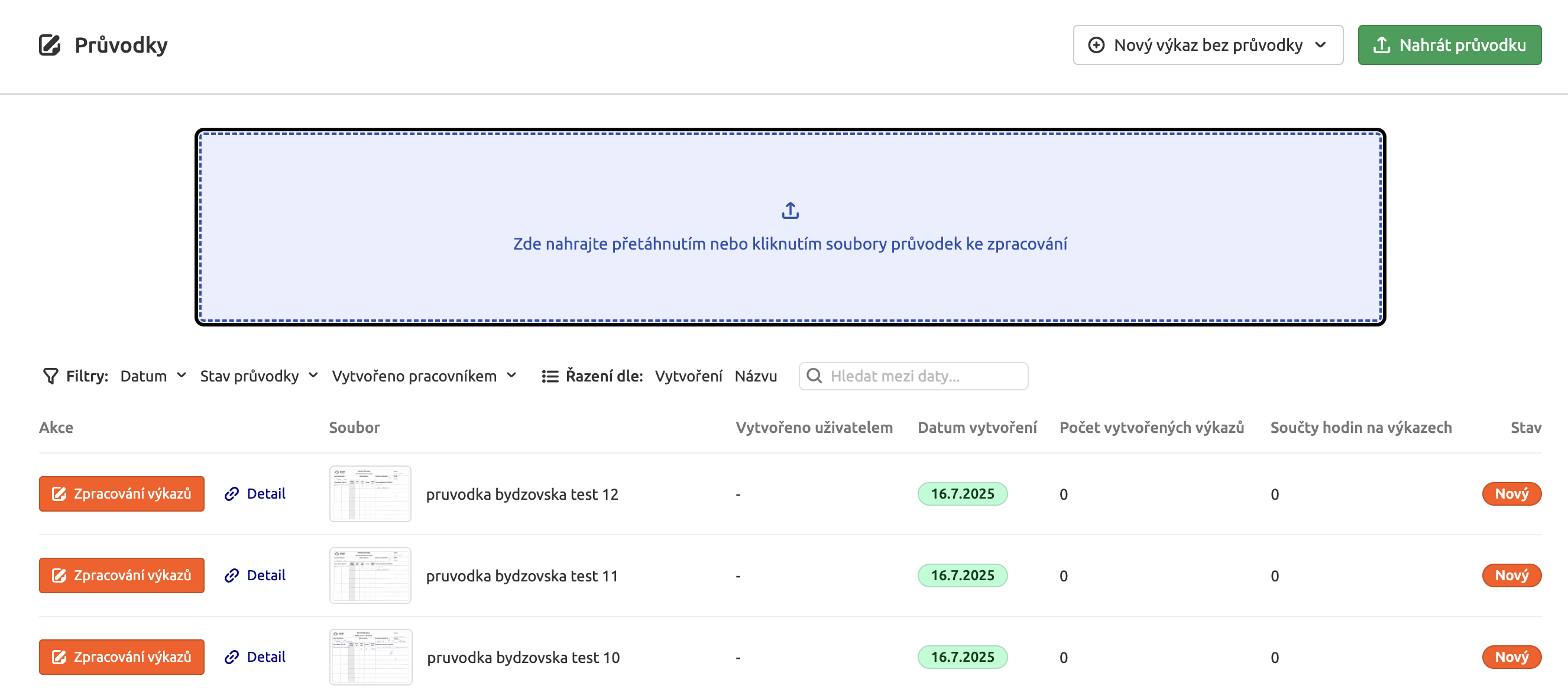Open the chevron on Nový výkaz bez průvodky
Viewport: 1568px width, 692px height.
coord(1321,44)
